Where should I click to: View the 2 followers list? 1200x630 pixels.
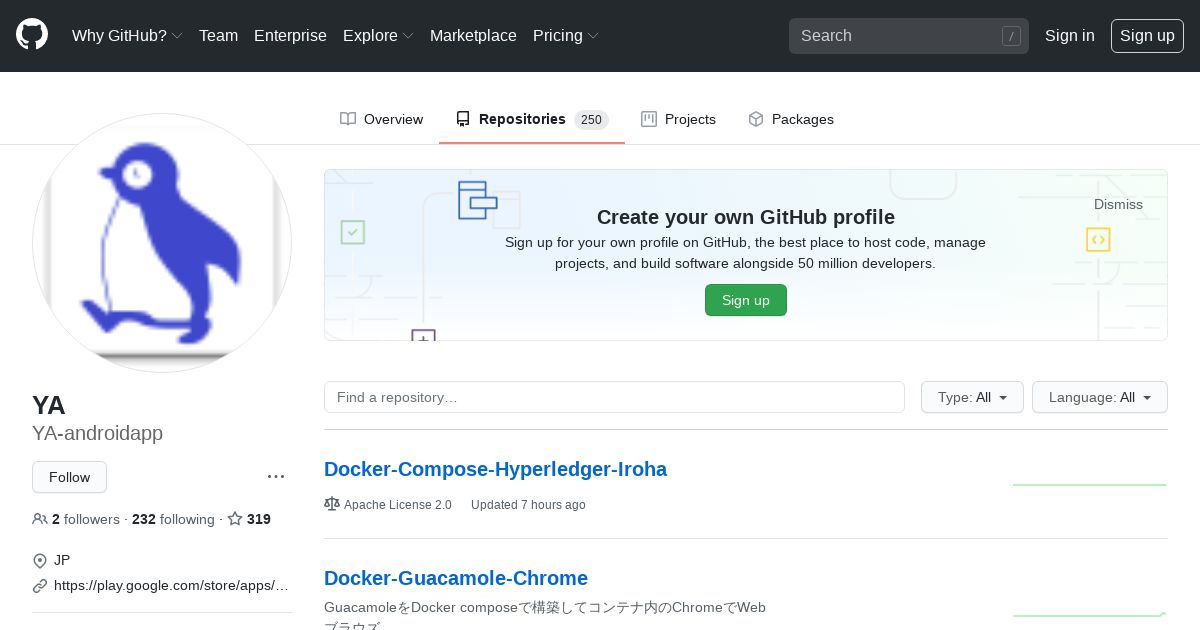(x=76, y=519)
